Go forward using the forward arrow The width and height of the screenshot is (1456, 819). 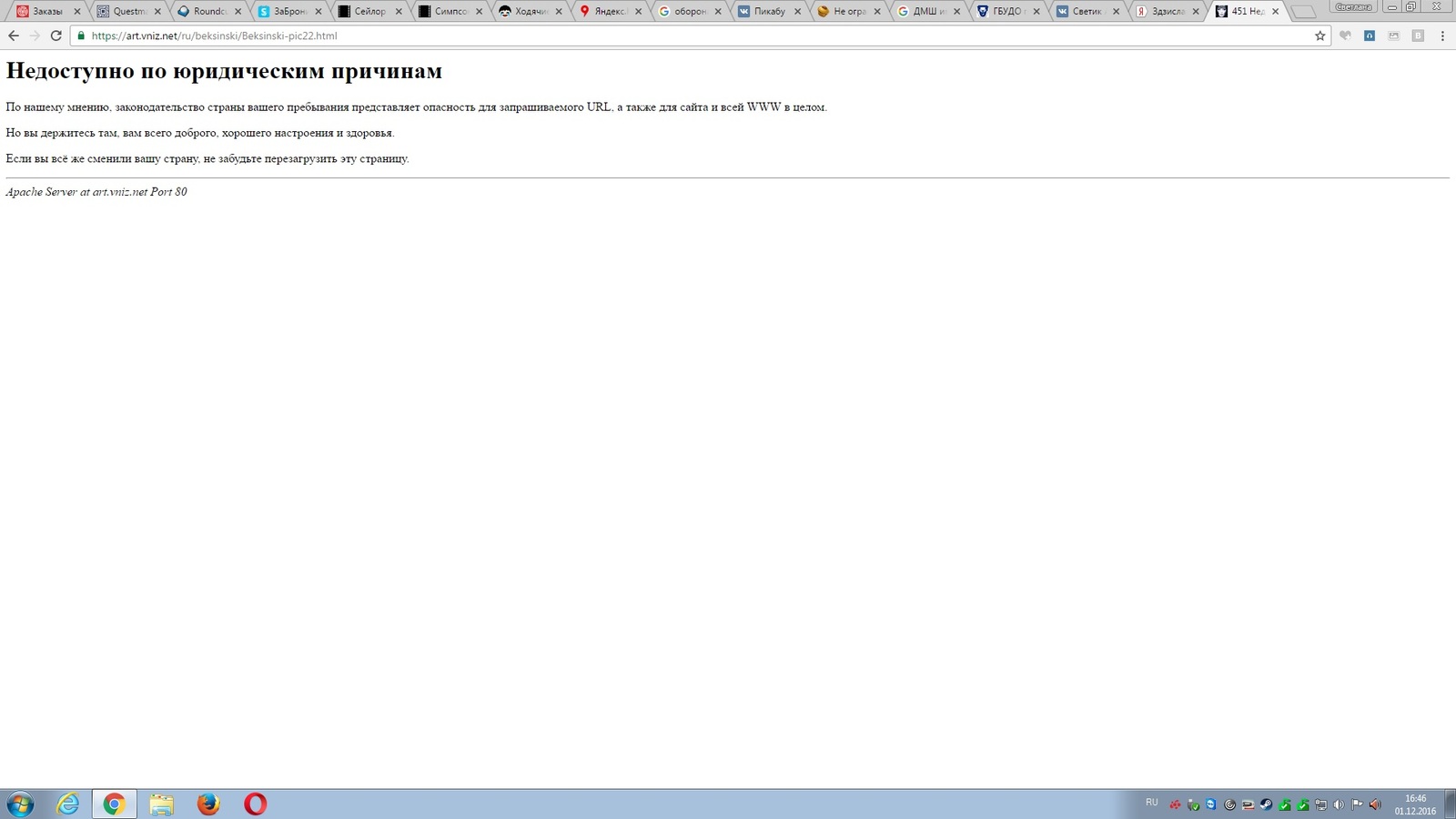[35, 35]
